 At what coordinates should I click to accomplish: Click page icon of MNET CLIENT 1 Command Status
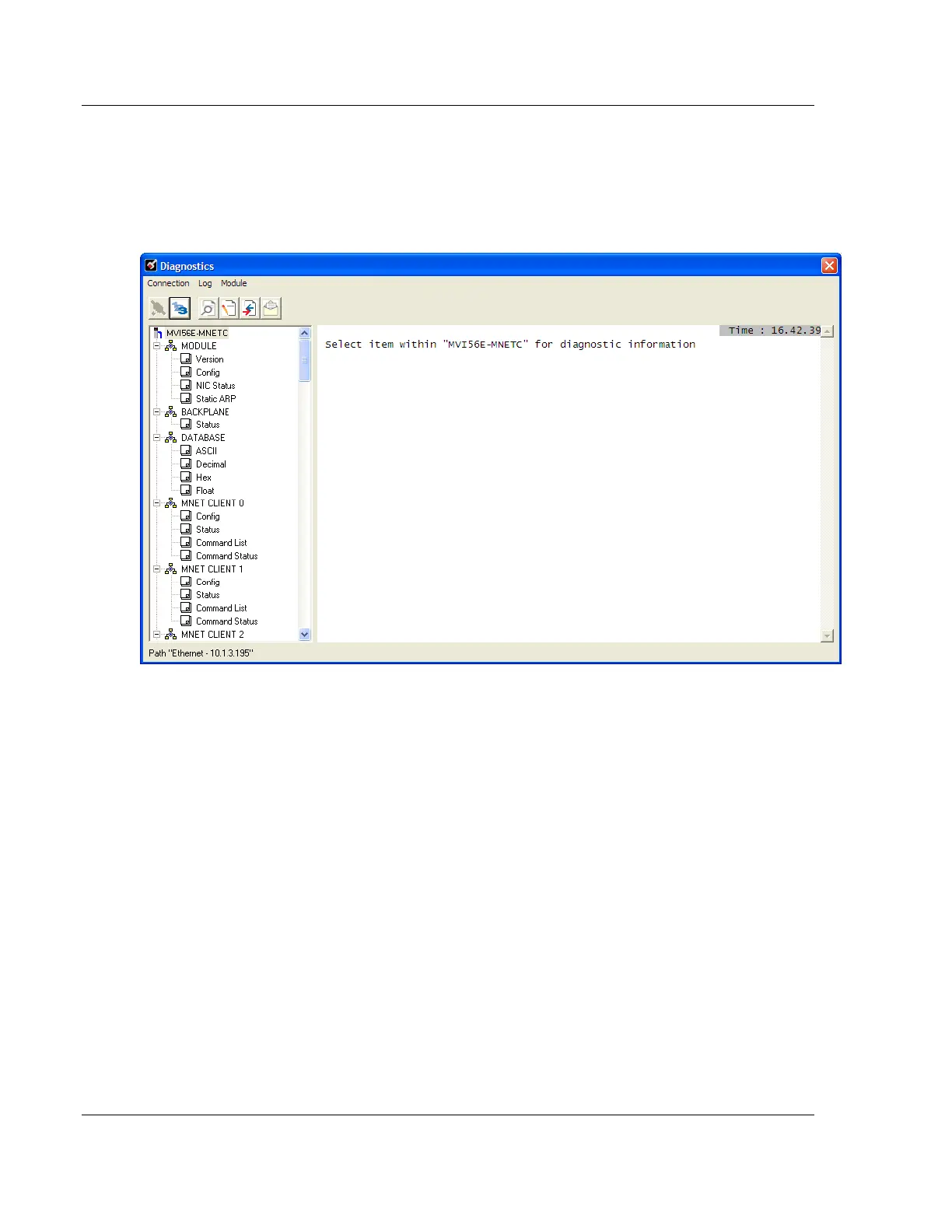(186, 621)
